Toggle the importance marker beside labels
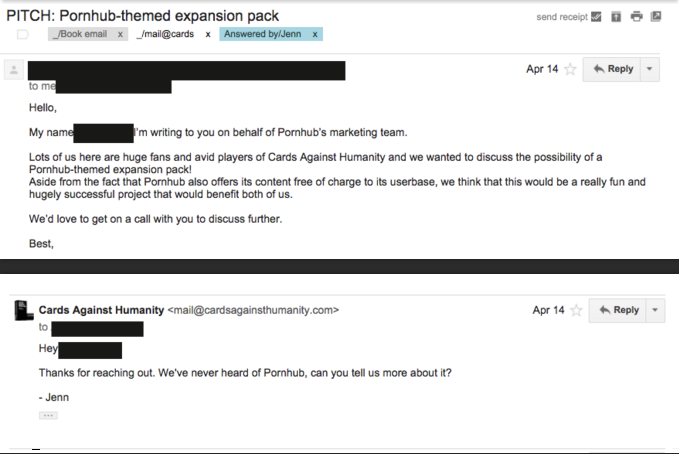This screenshot has height=454, width=679. point(23,34)
